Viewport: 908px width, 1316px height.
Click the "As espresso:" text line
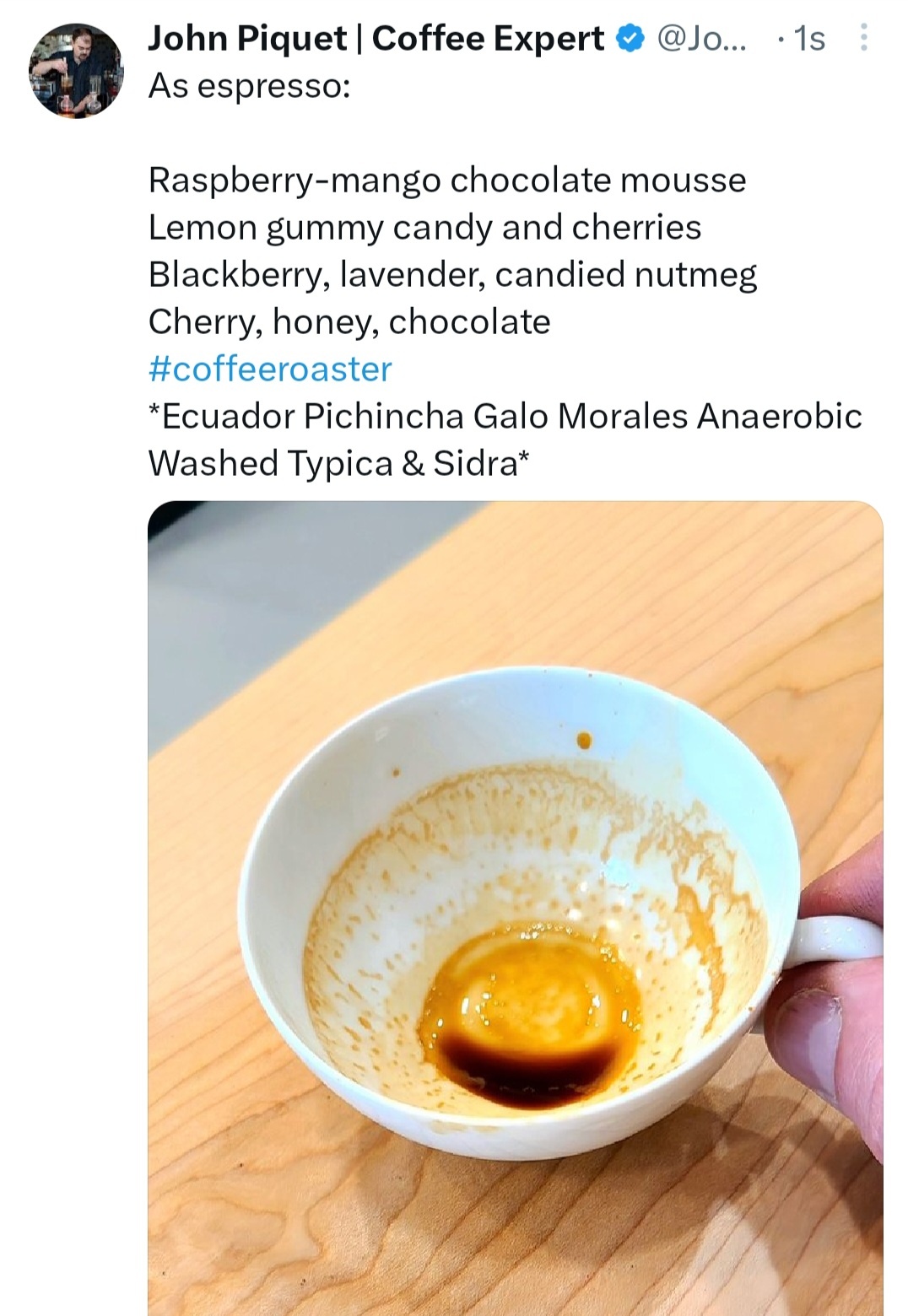point(249,86)
